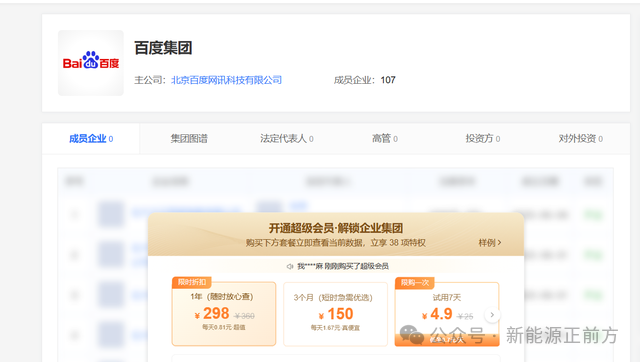The width and height of the screenshot is (640, 362).
Task: Click the speaker icon beside purchase notice
Action: coord(290,267)
